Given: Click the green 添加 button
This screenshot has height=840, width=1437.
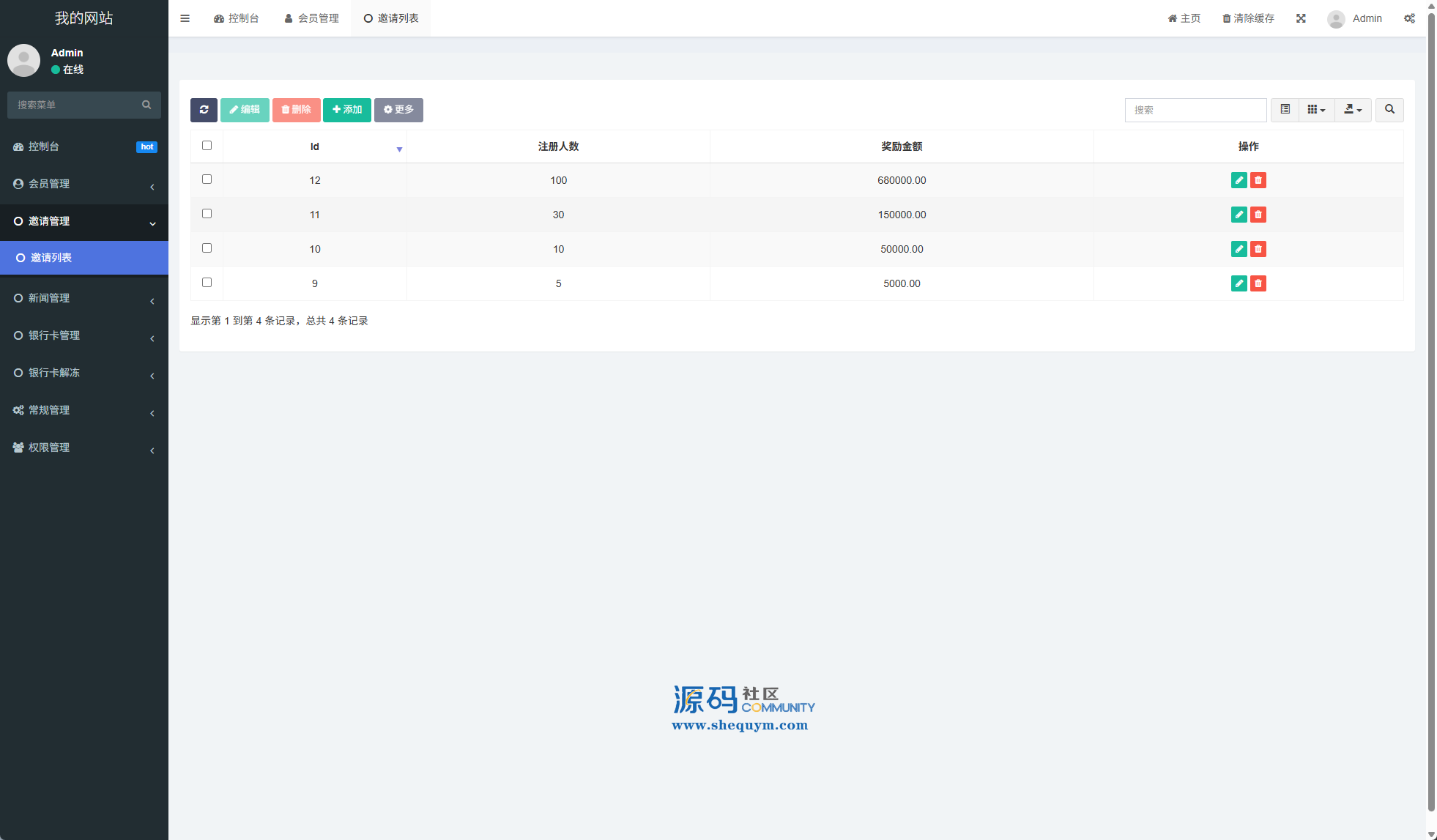Looking at the screenshot, I should (x=347, y=110).
